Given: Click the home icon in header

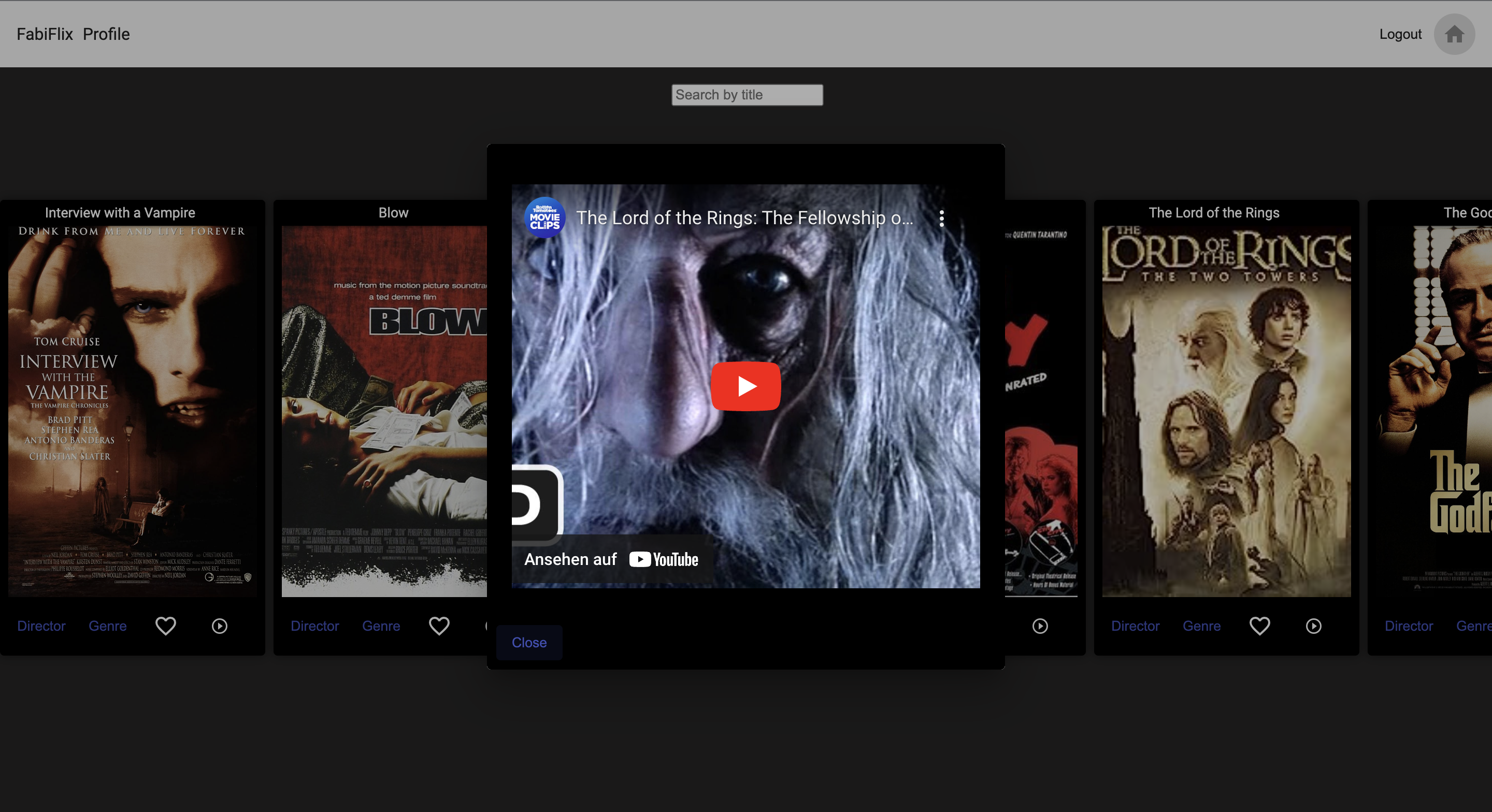Looking at the screenshot, I should [1454, 34].
